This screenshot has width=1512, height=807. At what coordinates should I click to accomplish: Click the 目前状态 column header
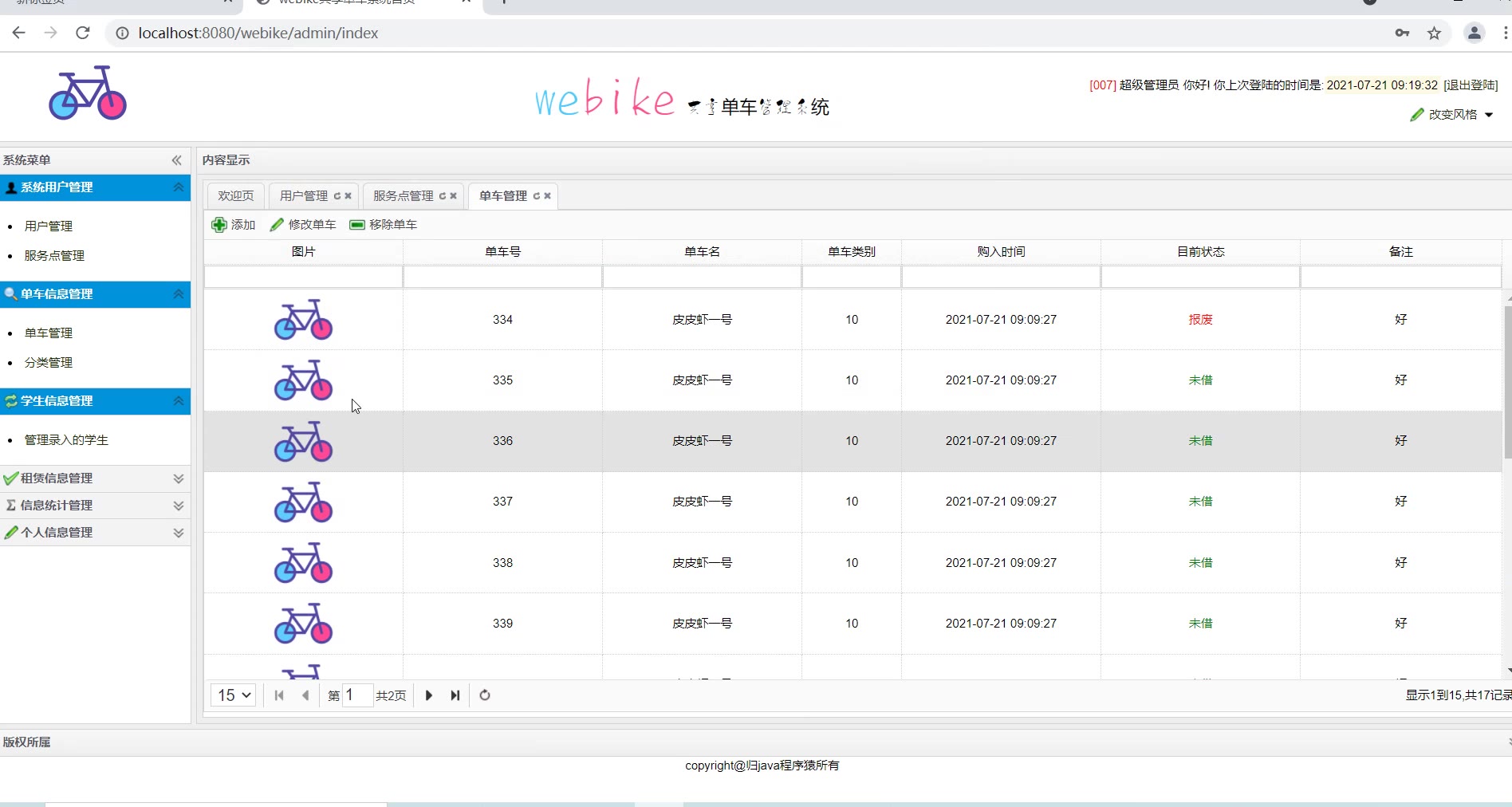pyautogui.click(x=1201, y=252)
